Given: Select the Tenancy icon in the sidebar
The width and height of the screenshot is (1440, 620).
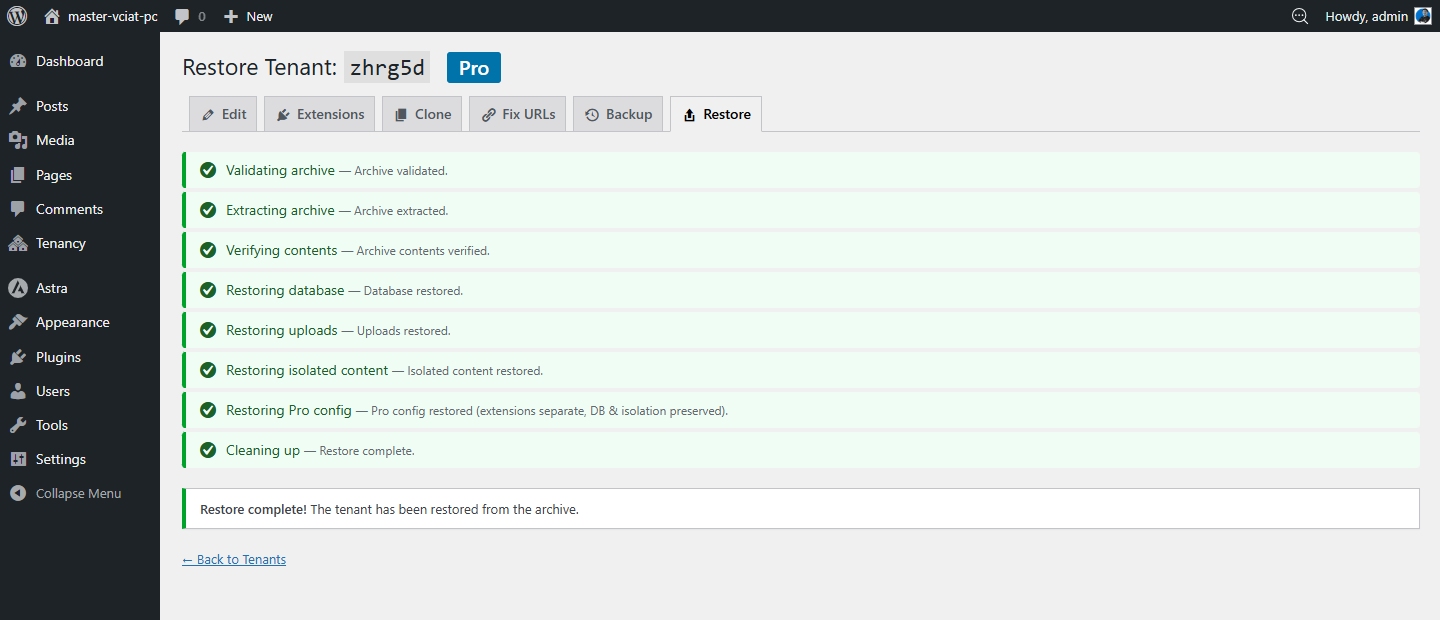Looking at the screenshot, I should point(18,243).
